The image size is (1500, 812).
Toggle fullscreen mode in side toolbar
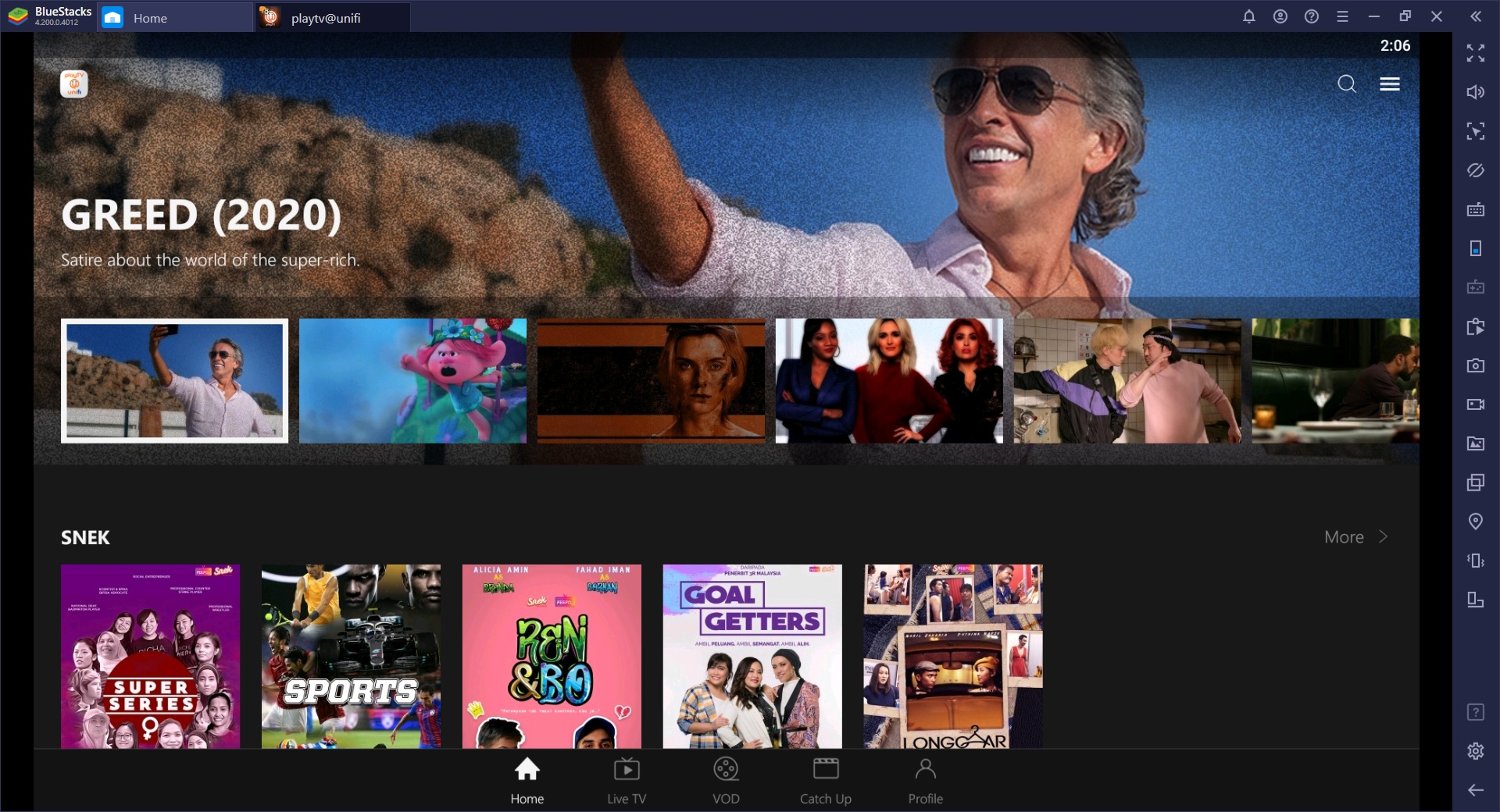(x=1476, y=53)
